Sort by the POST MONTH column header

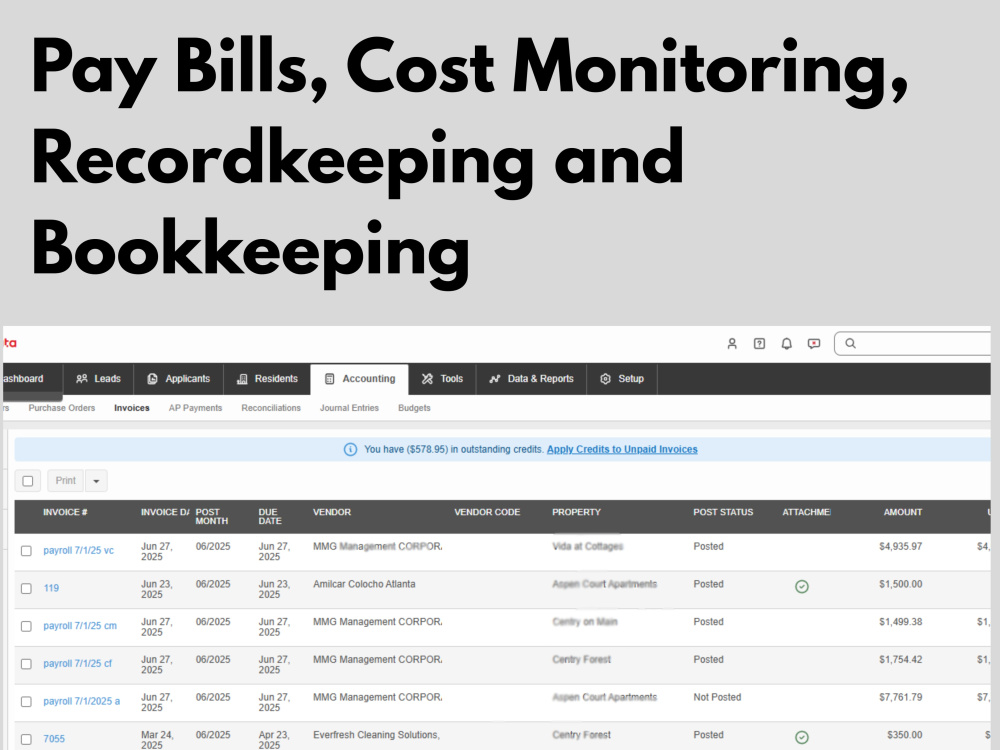click(212, 517)
